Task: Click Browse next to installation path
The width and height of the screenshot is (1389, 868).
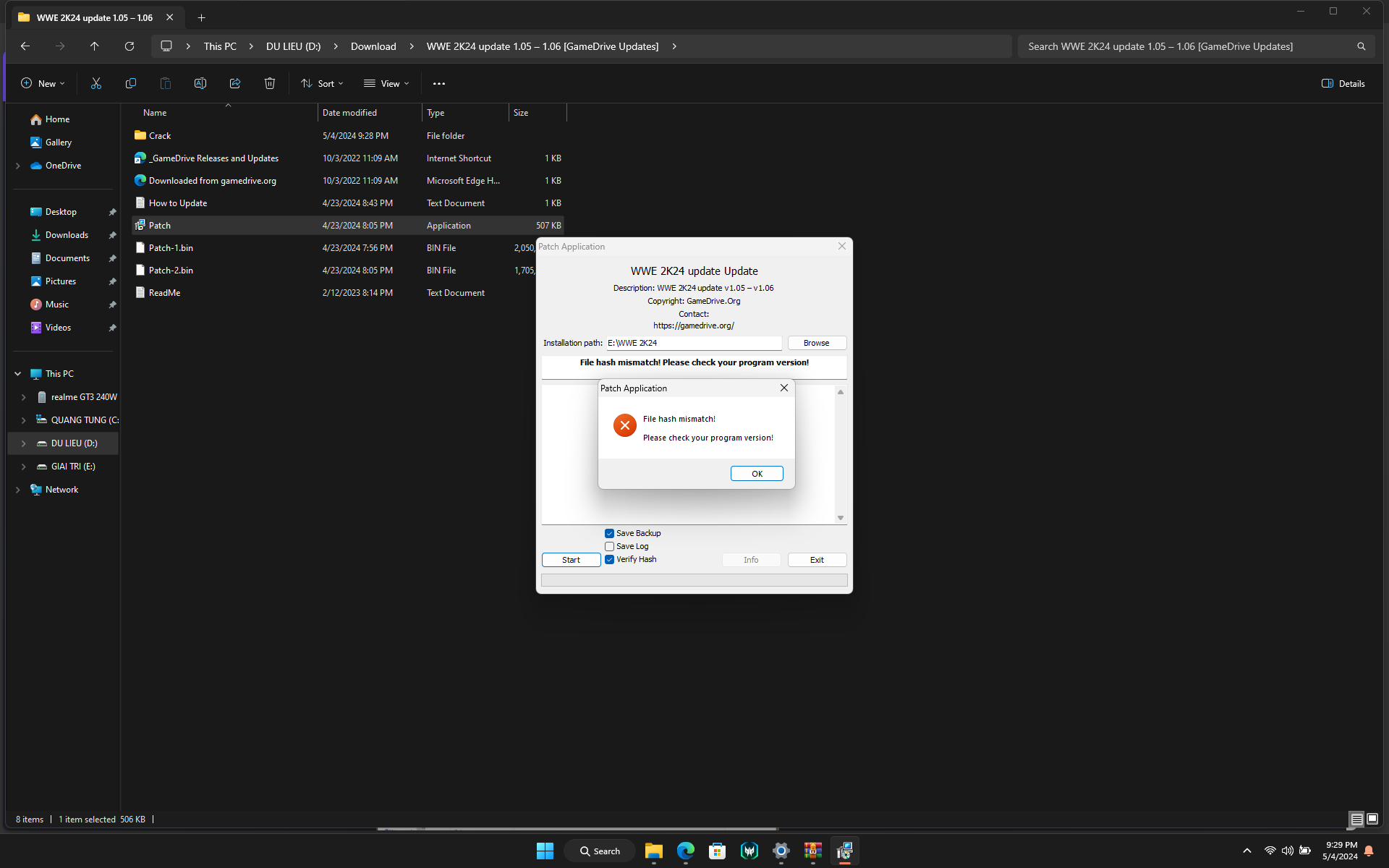Action: coord(817,343)
